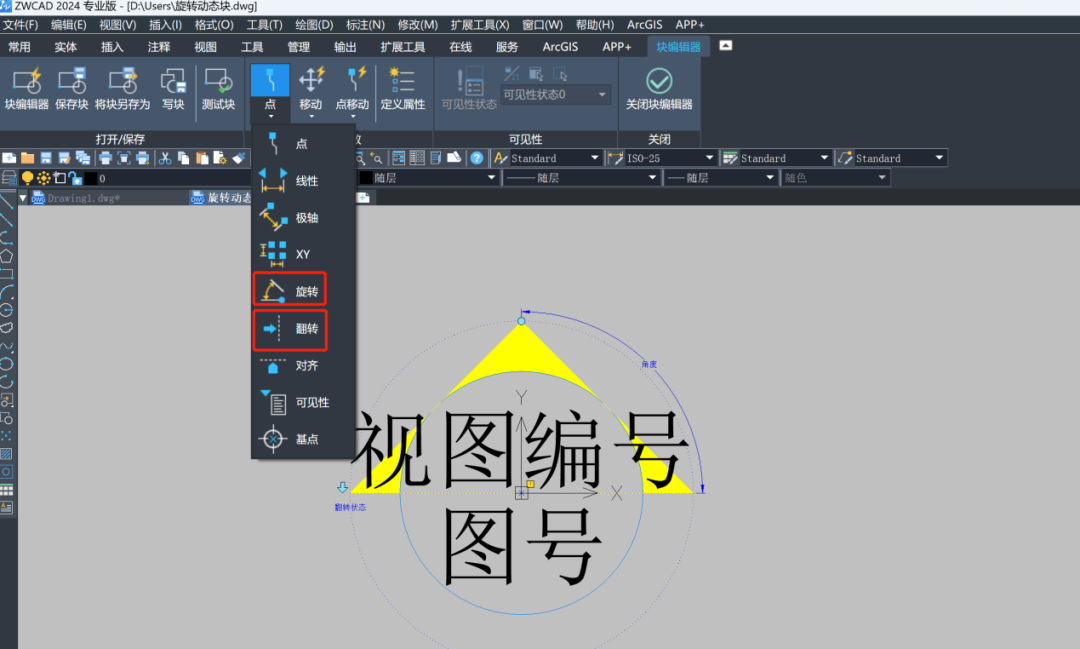
Task: Toggle the layer lock padlock icon
Action: [77, 178]
